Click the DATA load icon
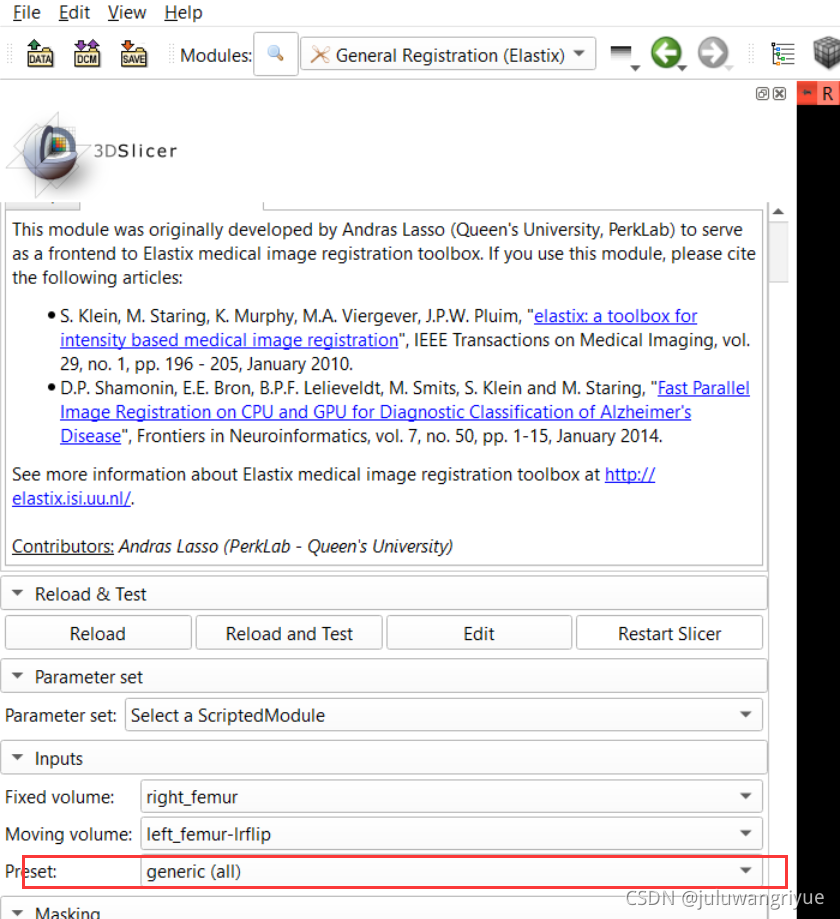The height and width of the screenshot is (919, 840). [40, 54]
